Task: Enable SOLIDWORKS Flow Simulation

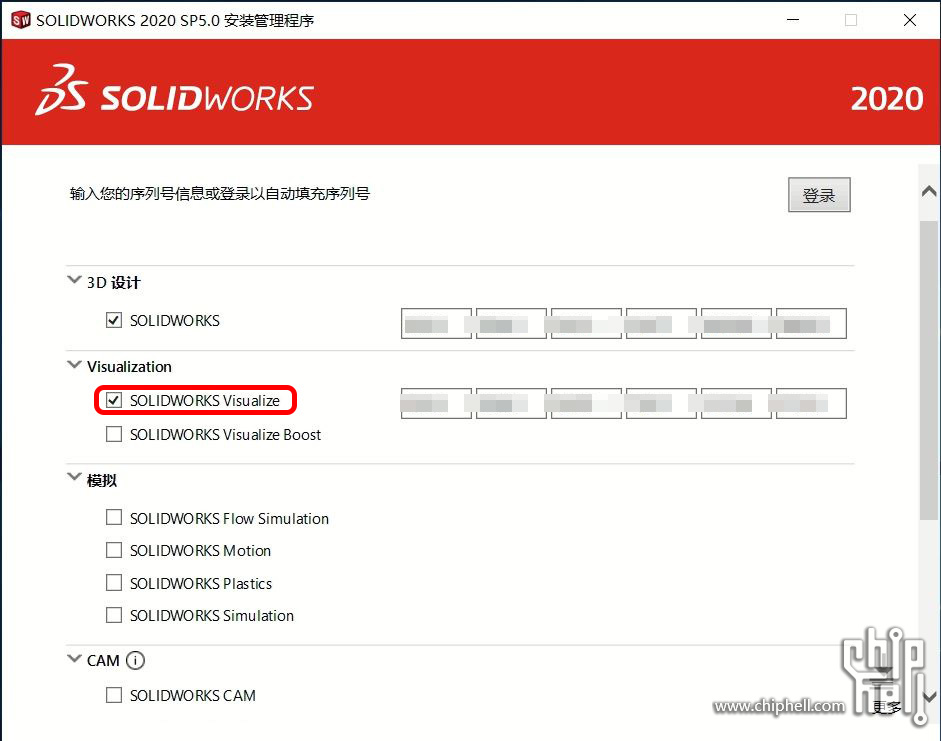Action: (114, 517)
